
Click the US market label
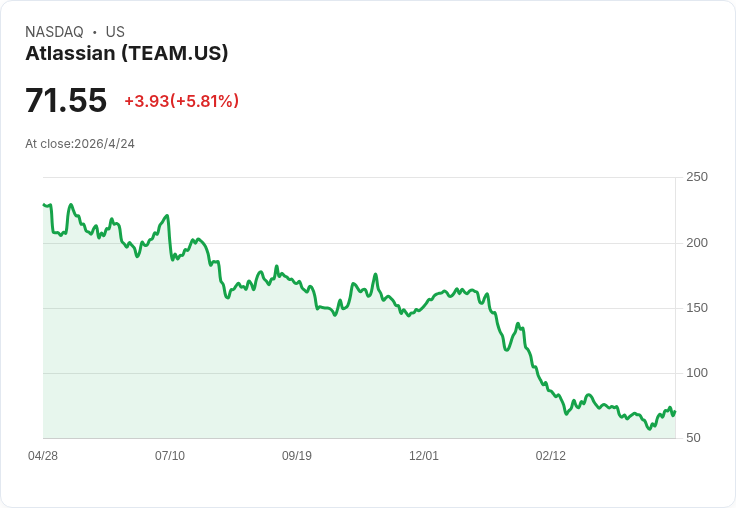point(115,32)
